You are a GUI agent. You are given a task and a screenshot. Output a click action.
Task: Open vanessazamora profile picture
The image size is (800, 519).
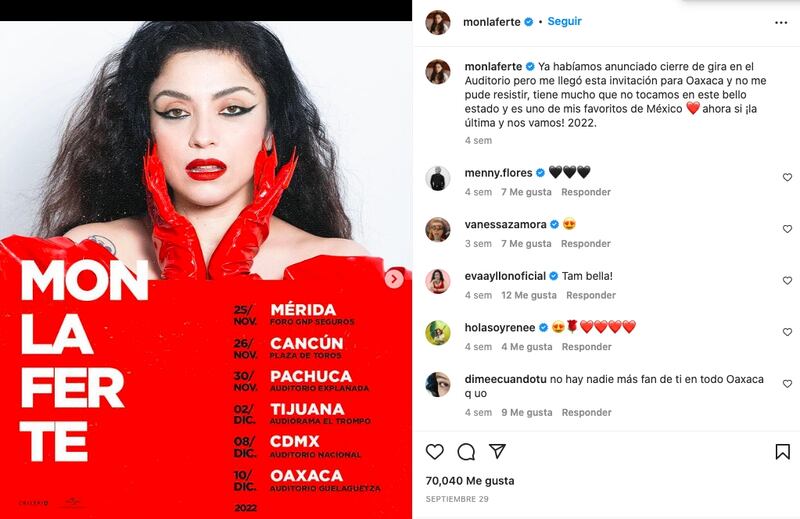pos(438,229)
